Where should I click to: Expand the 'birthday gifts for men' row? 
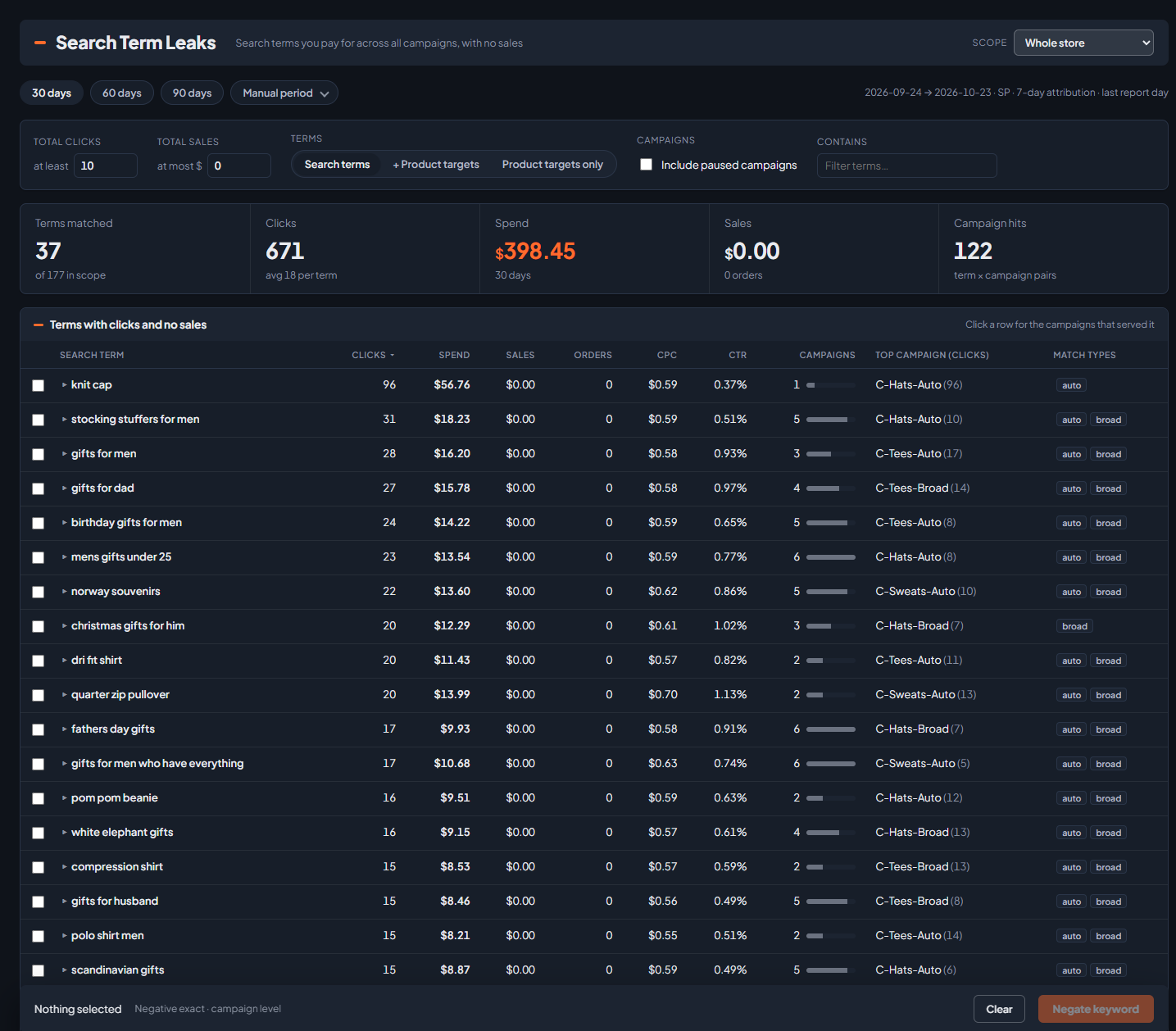pyautogui.click(x=64, y=523)
